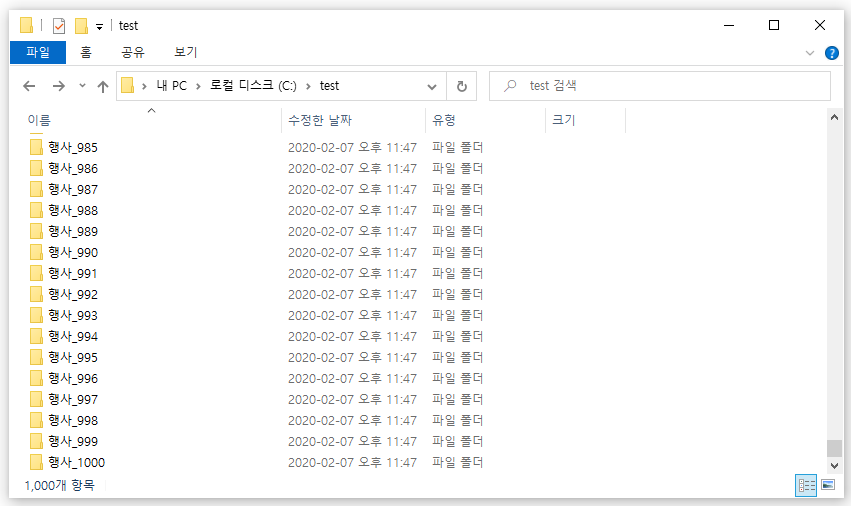851x506 pixels.
Task: Select folder icon of 행사_994
Action: click(36, 336)
